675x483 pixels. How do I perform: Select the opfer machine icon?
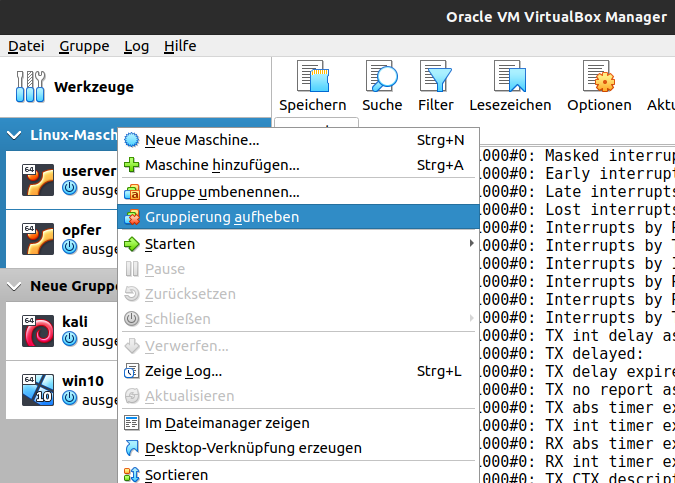38,239
